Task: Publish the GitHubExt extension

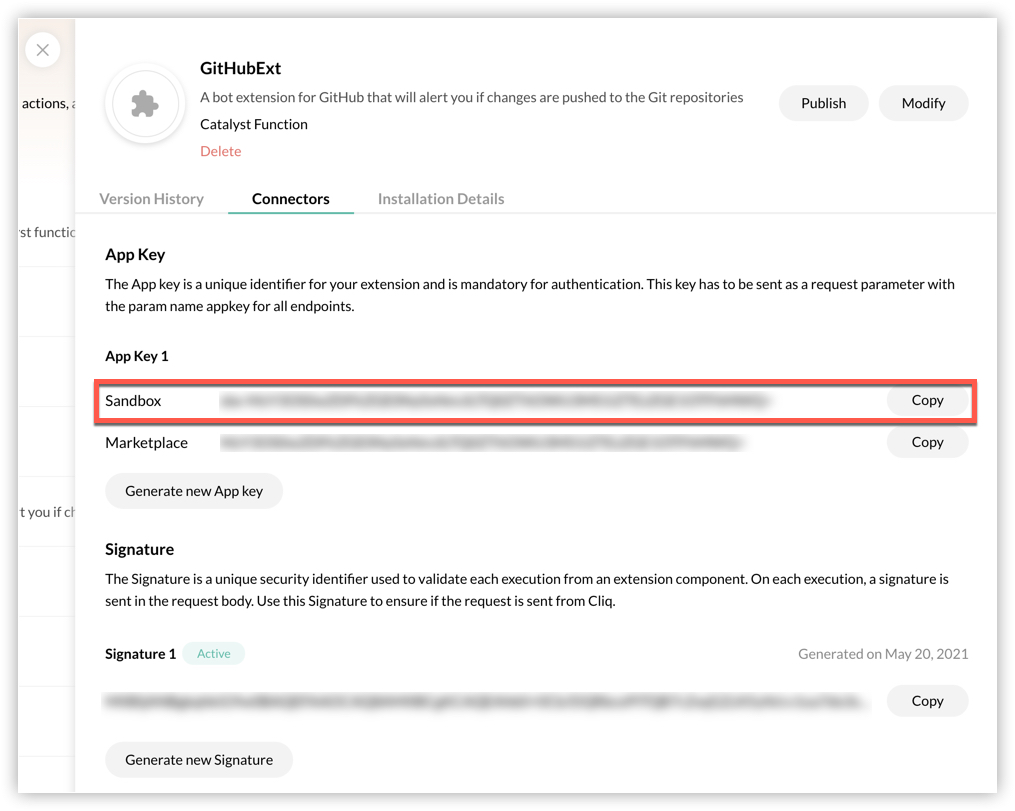Action: click(x=823, y=103)
